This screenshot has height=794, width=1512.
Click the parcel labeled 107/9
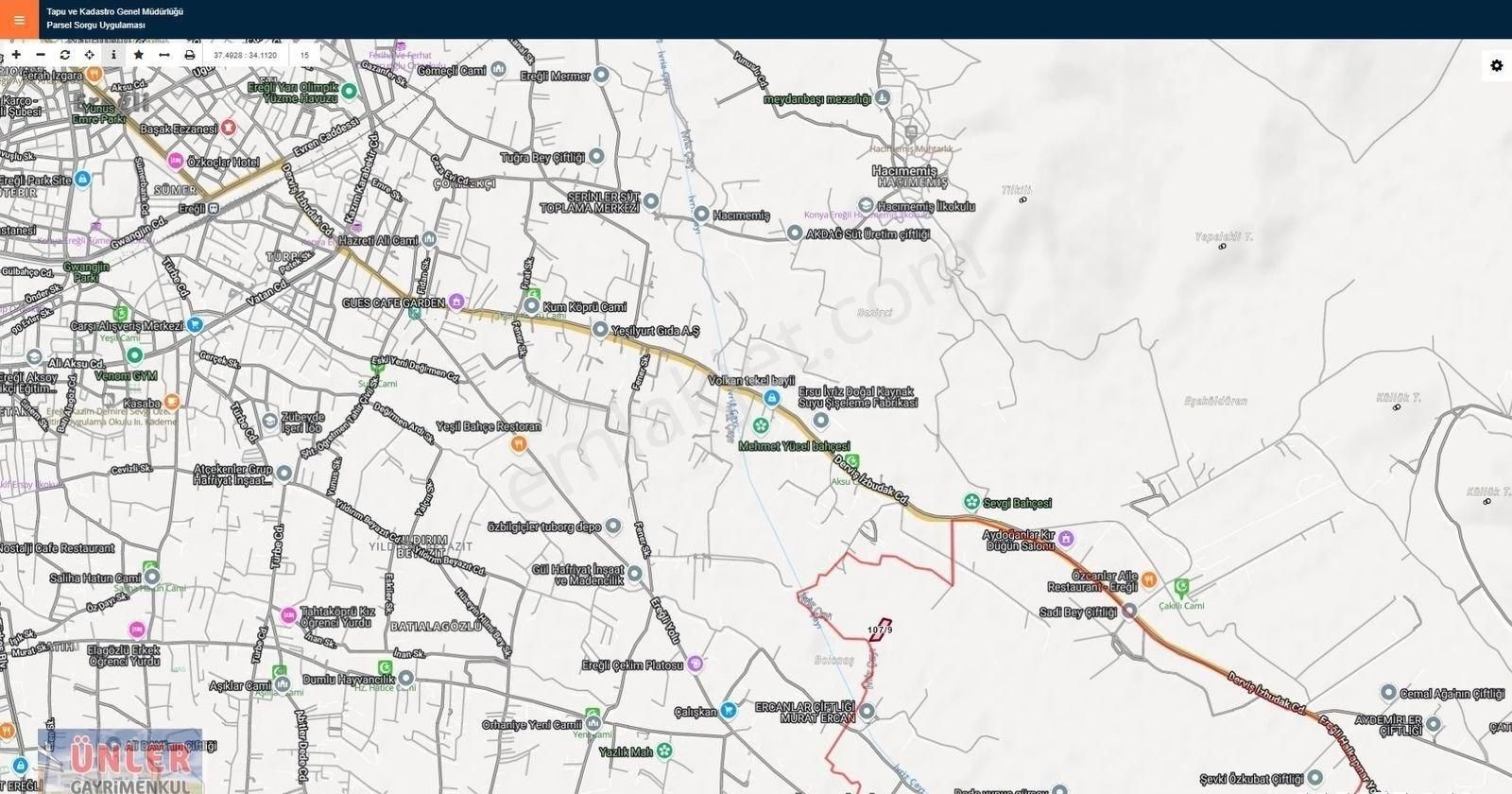(880, 630)
